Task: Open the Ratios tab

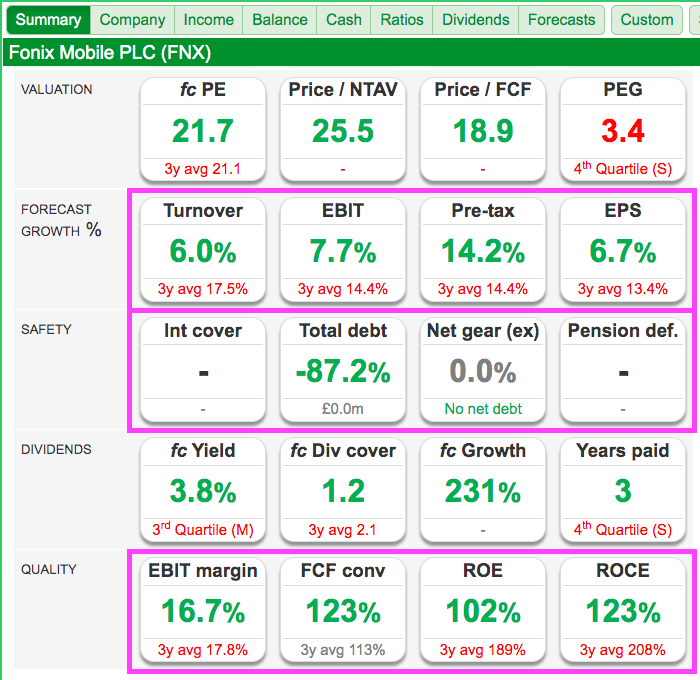Action: pyautogui.click(x=401, y=20)
